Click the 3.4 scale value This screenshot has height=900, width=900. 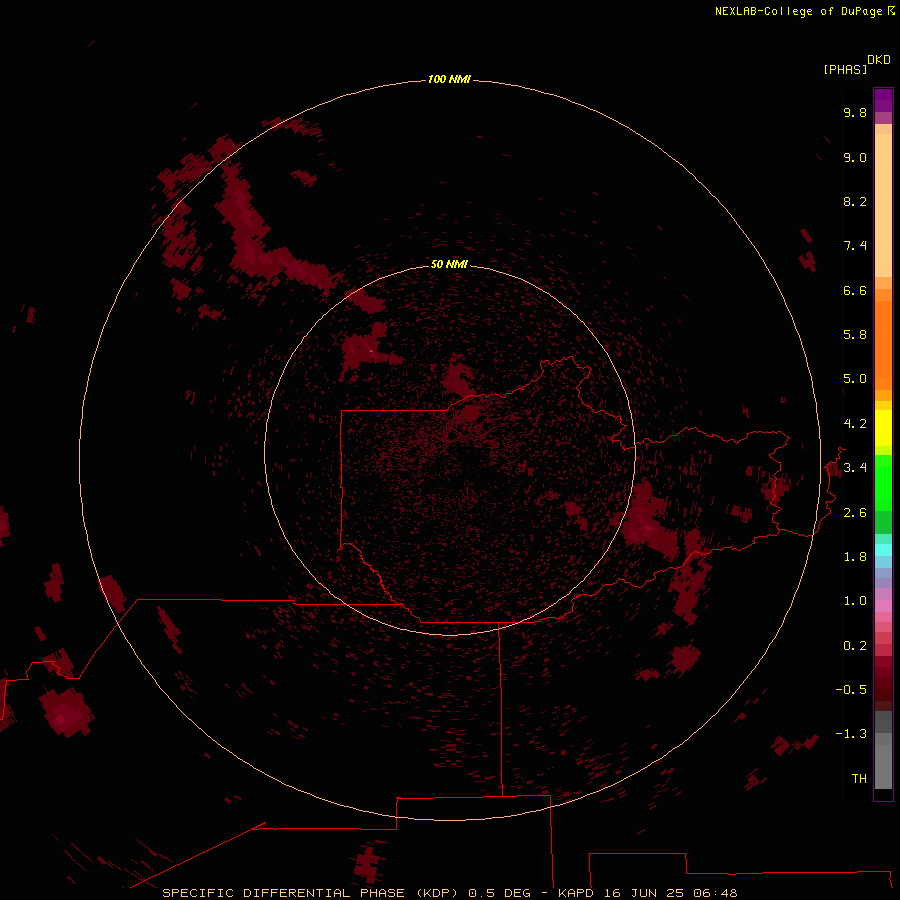click(x=855, y=468)
